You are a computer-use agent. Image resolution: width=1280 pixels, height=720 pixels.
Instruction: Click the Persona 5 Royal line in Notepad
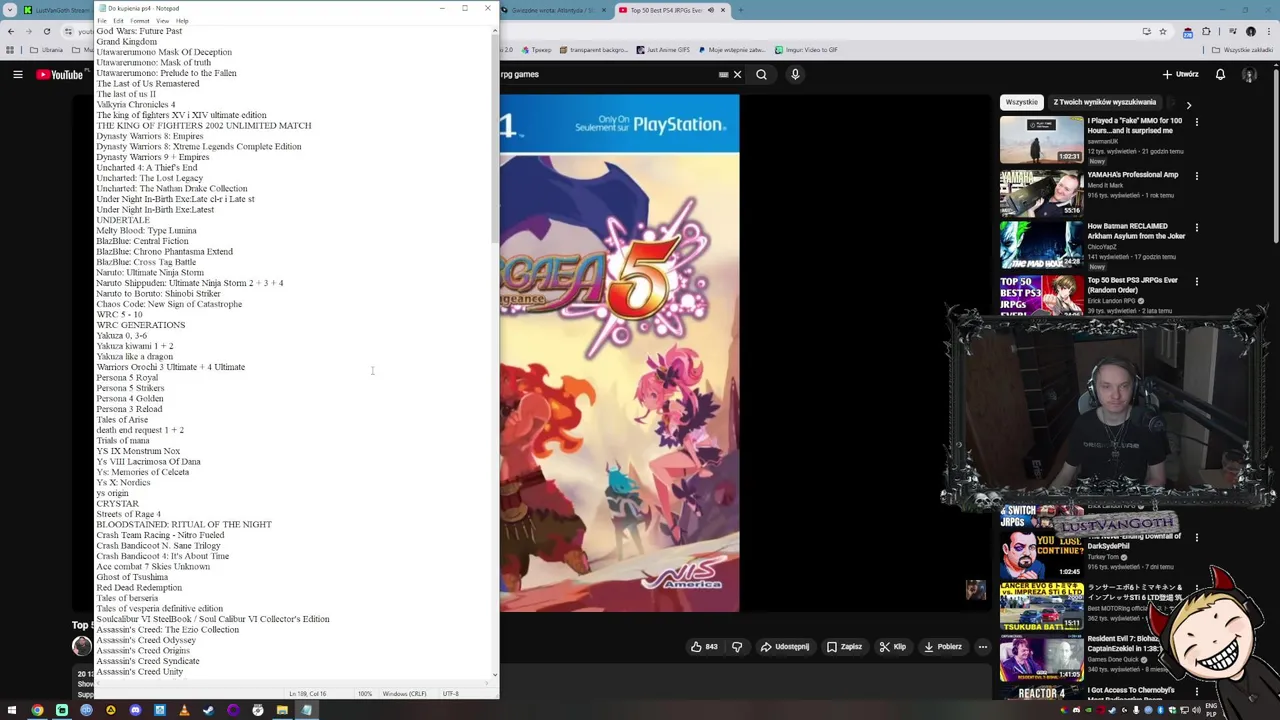click(127, 377)
